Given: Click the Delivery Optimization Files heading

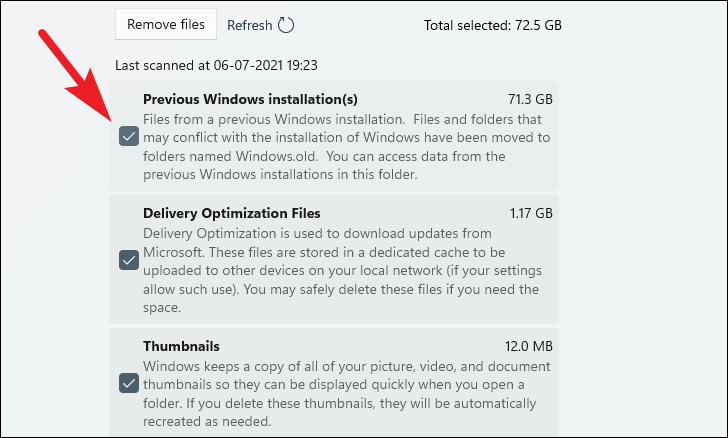Looking at the screenshot, I should (232, 213).
